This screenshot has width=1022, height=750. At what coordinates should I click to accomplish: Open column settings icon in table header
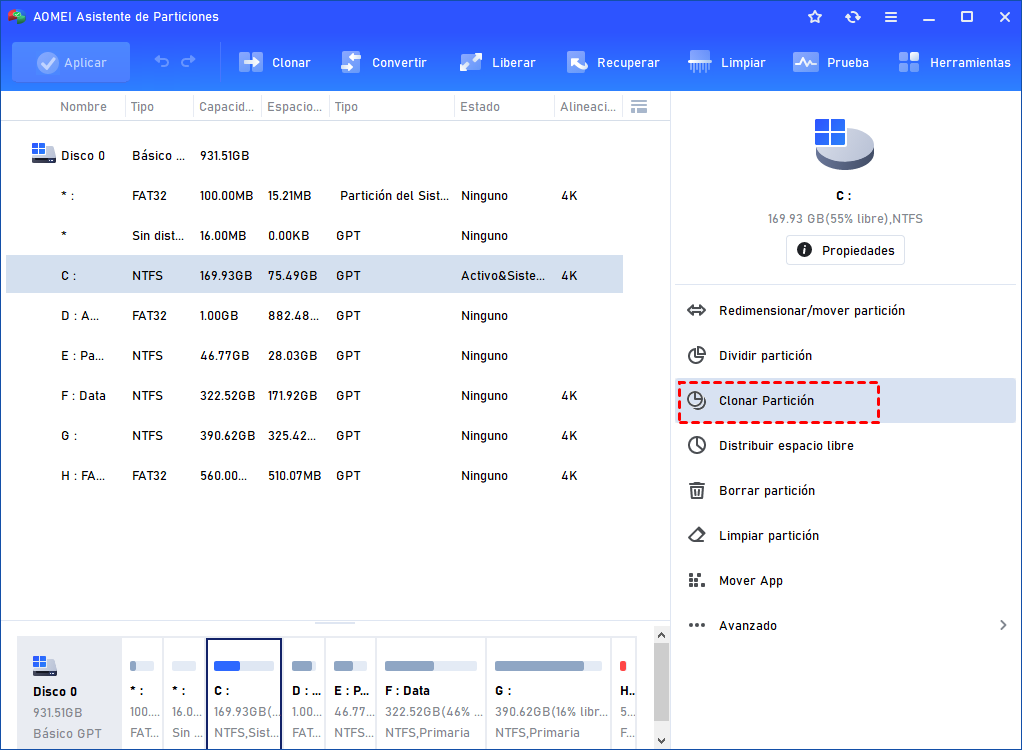[x=639, y=107]
